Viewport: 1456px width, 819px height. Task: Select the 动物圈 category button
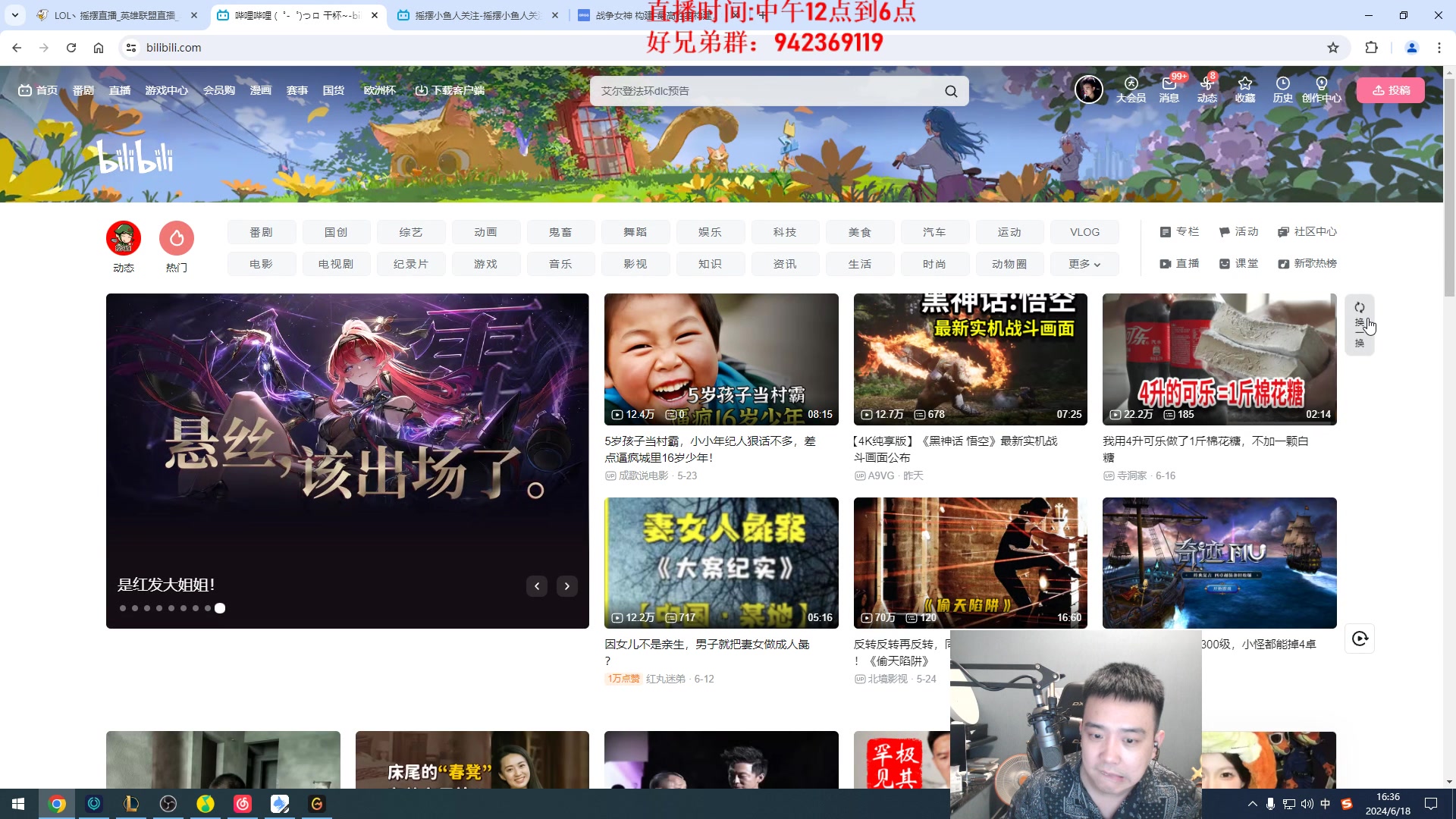click(x=1009, y=264)
